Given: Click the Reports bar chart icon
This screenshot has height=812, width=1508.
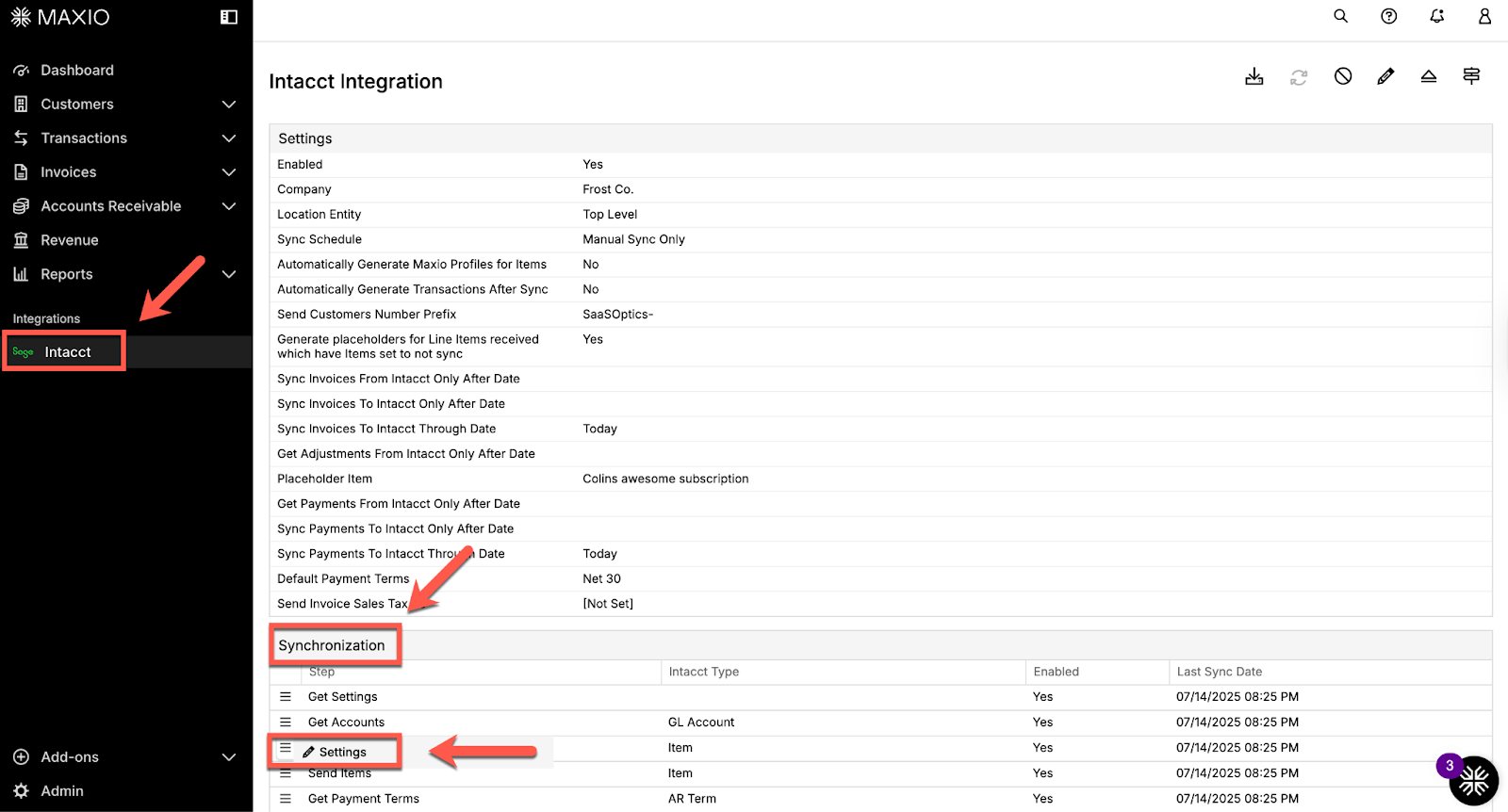Looking at the screenshot, I should 21,274.
